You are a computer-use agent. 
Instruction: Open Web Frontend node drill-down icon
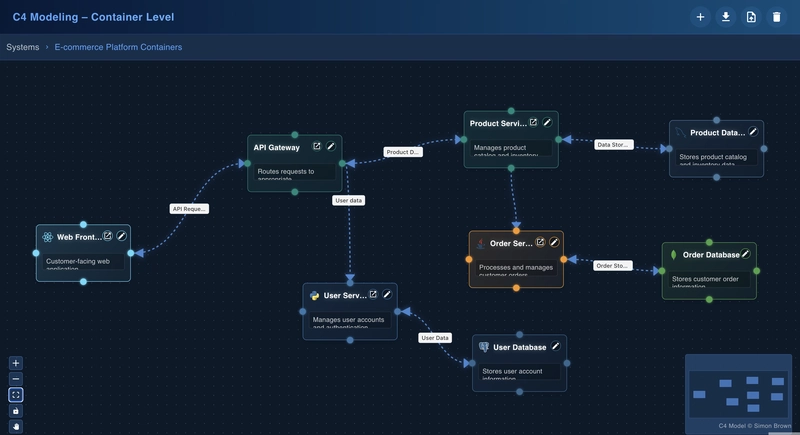tap(108, 236)
